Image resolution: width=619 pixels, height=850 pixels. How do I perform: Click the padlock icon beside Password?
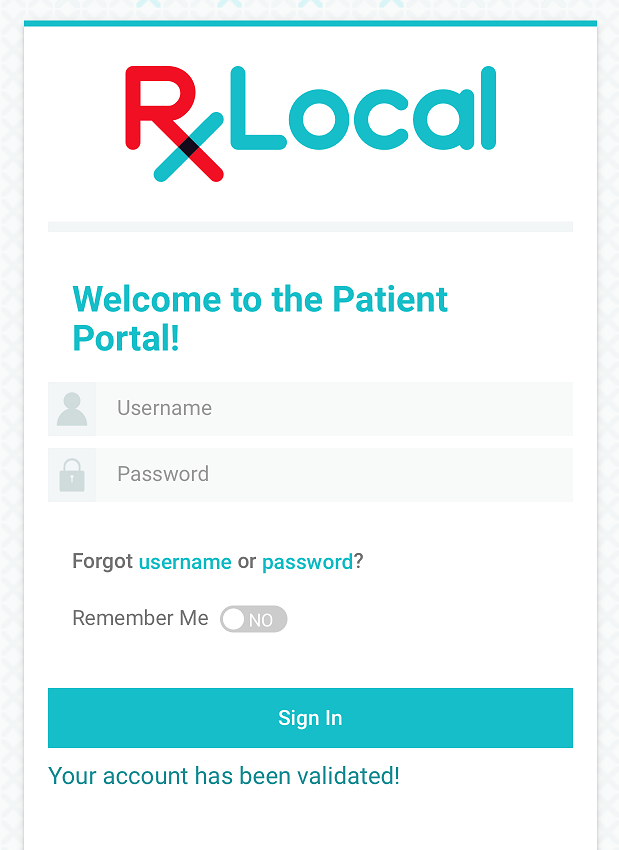[x=72, y=475]
